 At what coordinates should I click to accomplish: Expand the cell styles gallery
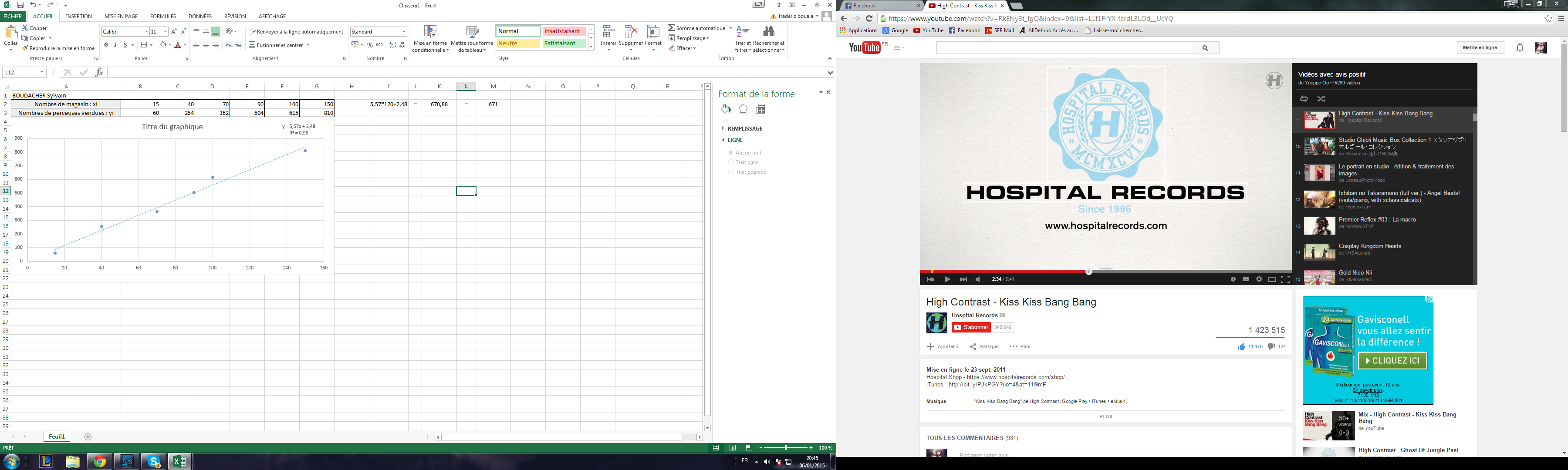click(x=591, y=47)
